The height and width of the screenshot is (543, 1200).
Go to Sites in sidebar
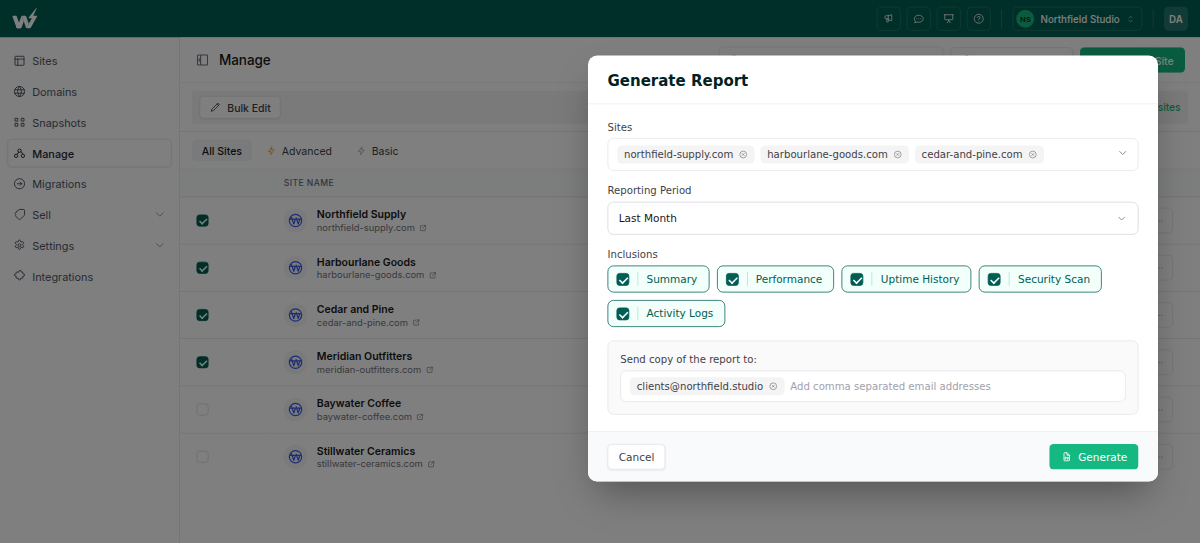click(x=90, y=61)
